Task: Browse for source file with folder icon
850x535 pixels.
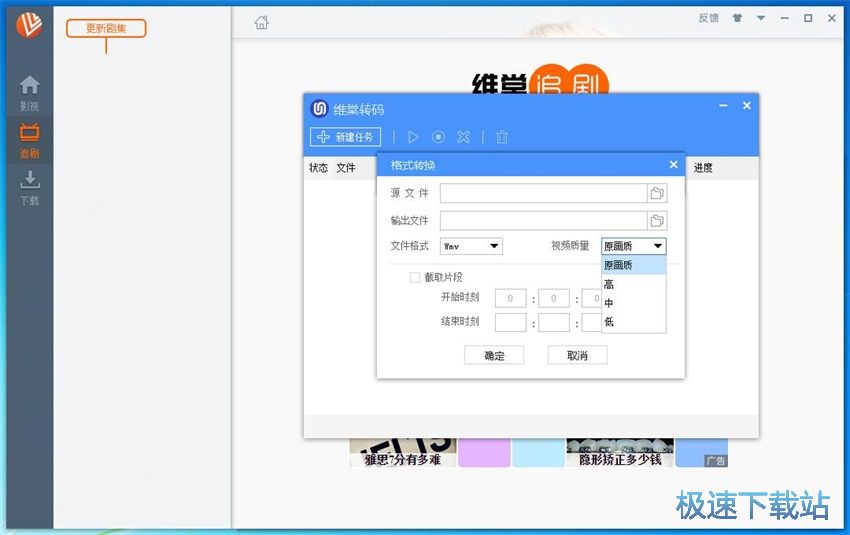Action: tap(657, 193)
